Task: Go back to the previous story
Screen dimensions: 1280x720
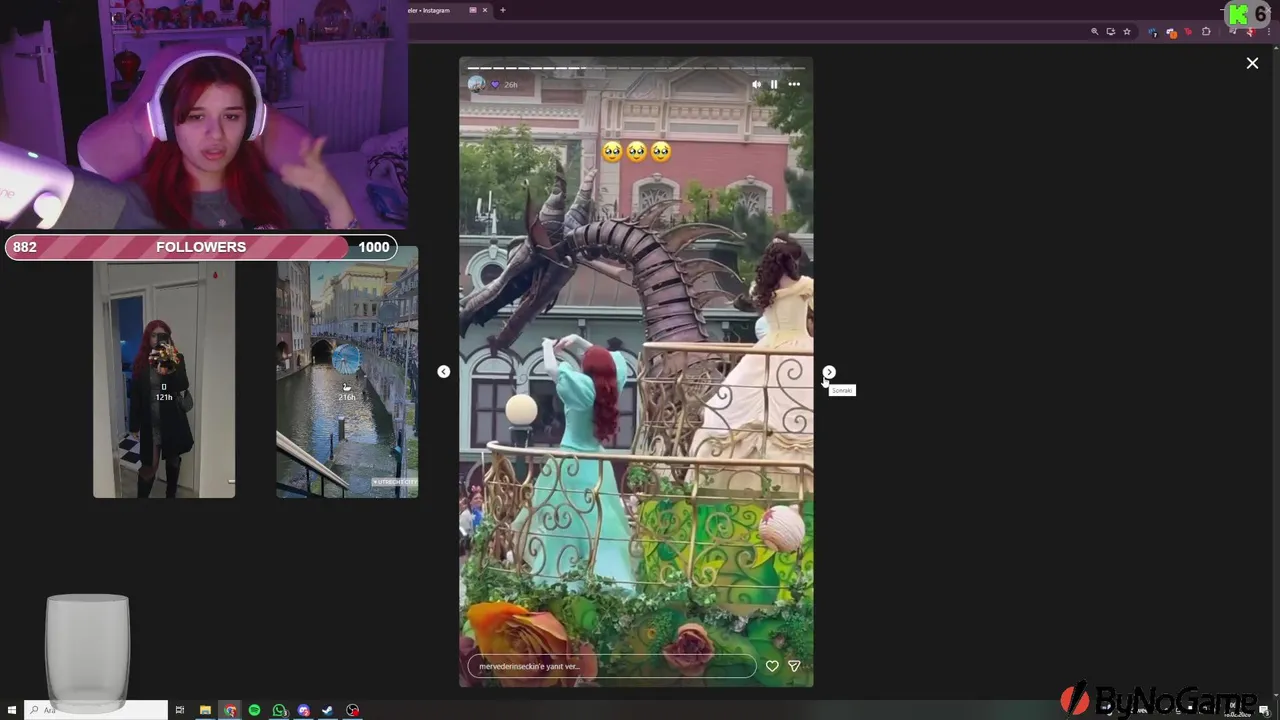Action: (443, 372)
